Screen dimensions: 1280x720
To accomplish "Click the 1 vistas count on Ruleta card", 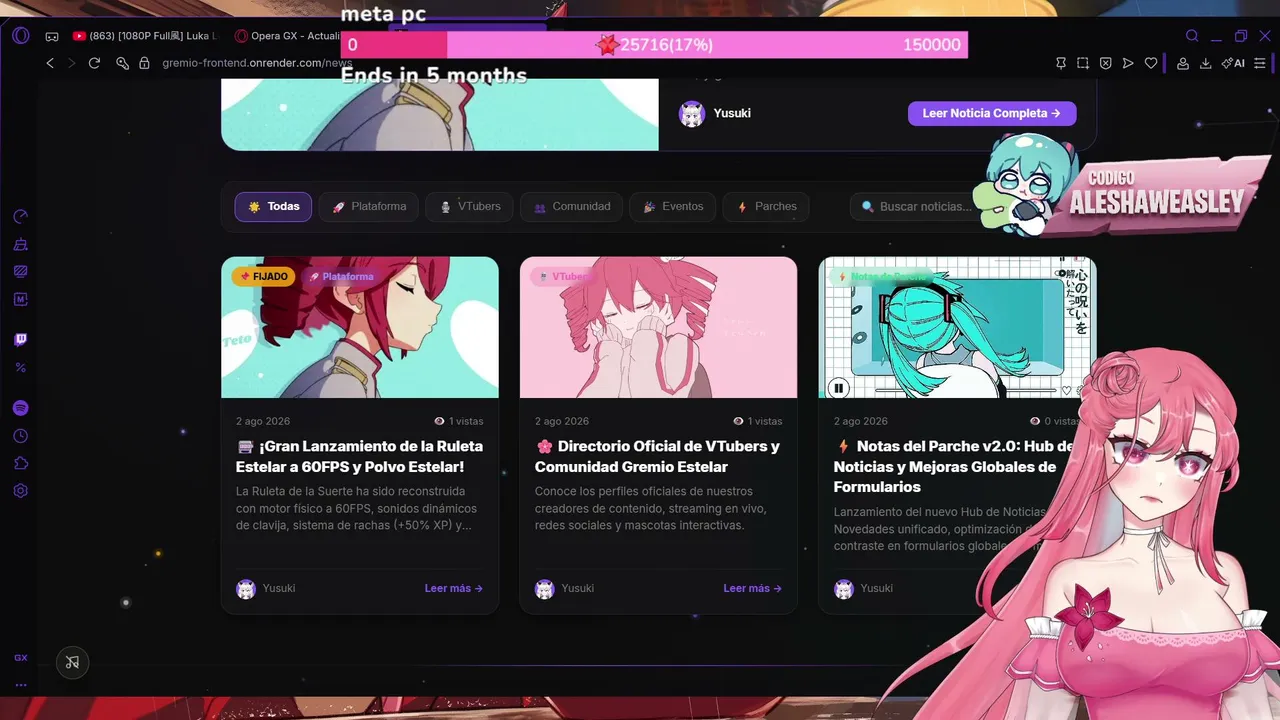I will [x=459, y=421].
